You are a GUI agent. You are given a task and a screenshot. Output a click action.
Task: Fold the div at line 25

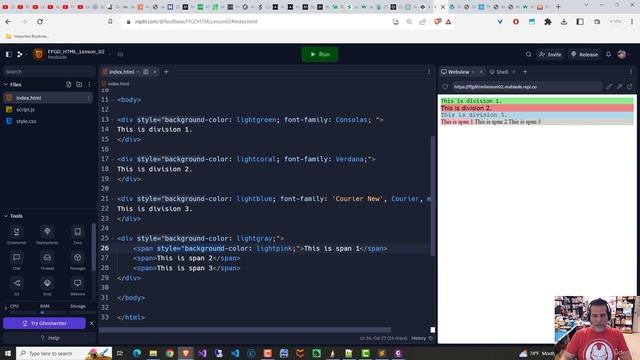pyautogui.click(x=113, y=238)
